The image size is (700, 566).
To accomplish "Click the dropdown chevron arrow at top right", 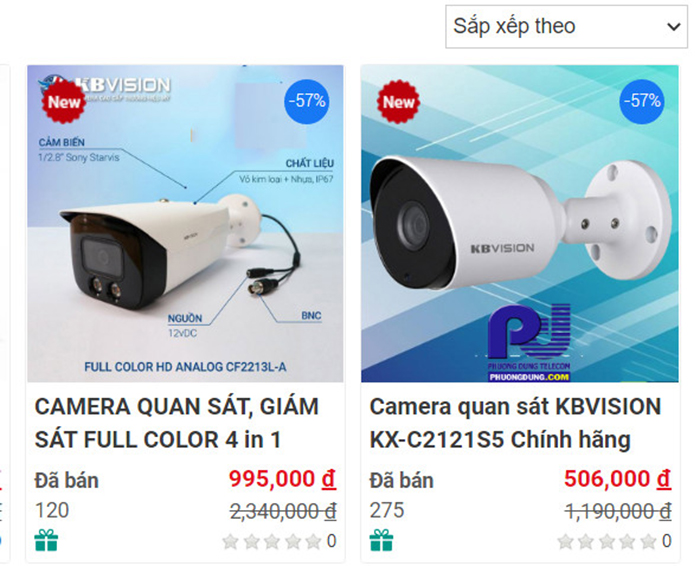I will (674, 27).
